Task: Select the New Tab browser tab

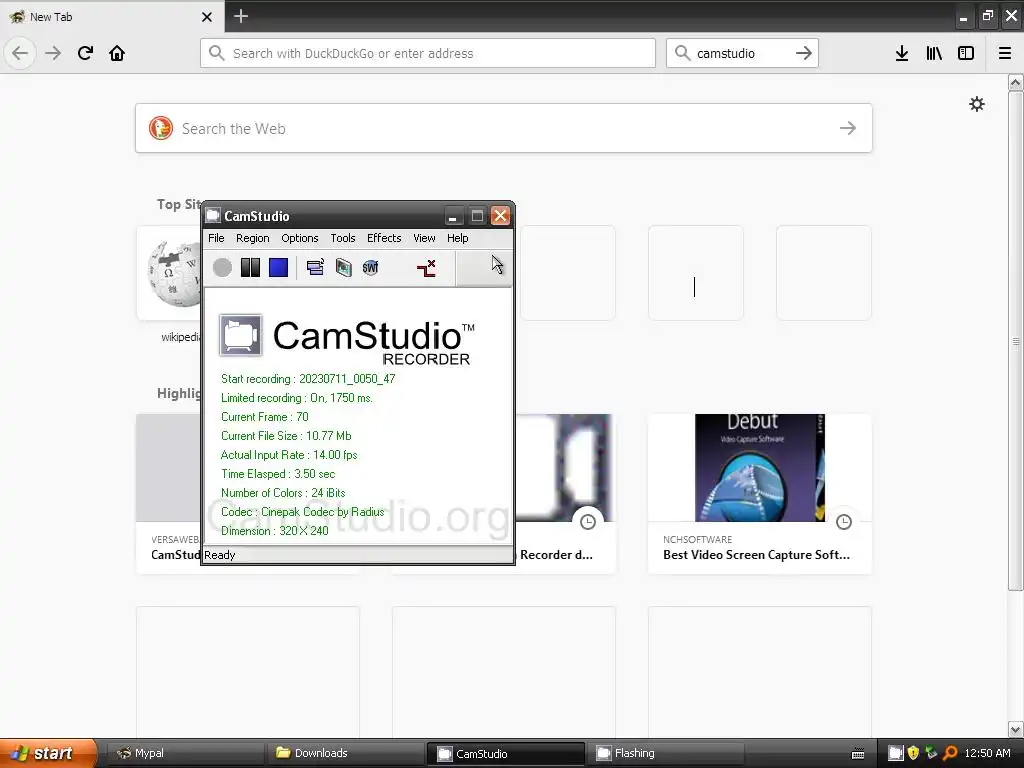Action: (x=112, y=16)
